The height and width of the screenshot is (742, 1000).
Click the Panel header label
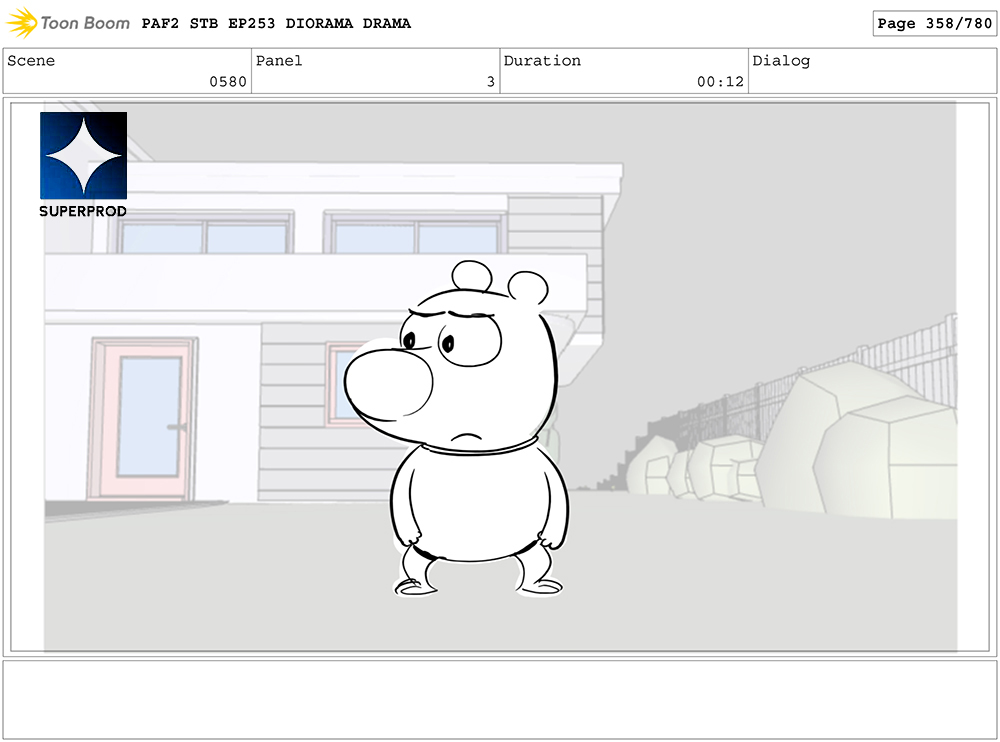pos(279,61)
